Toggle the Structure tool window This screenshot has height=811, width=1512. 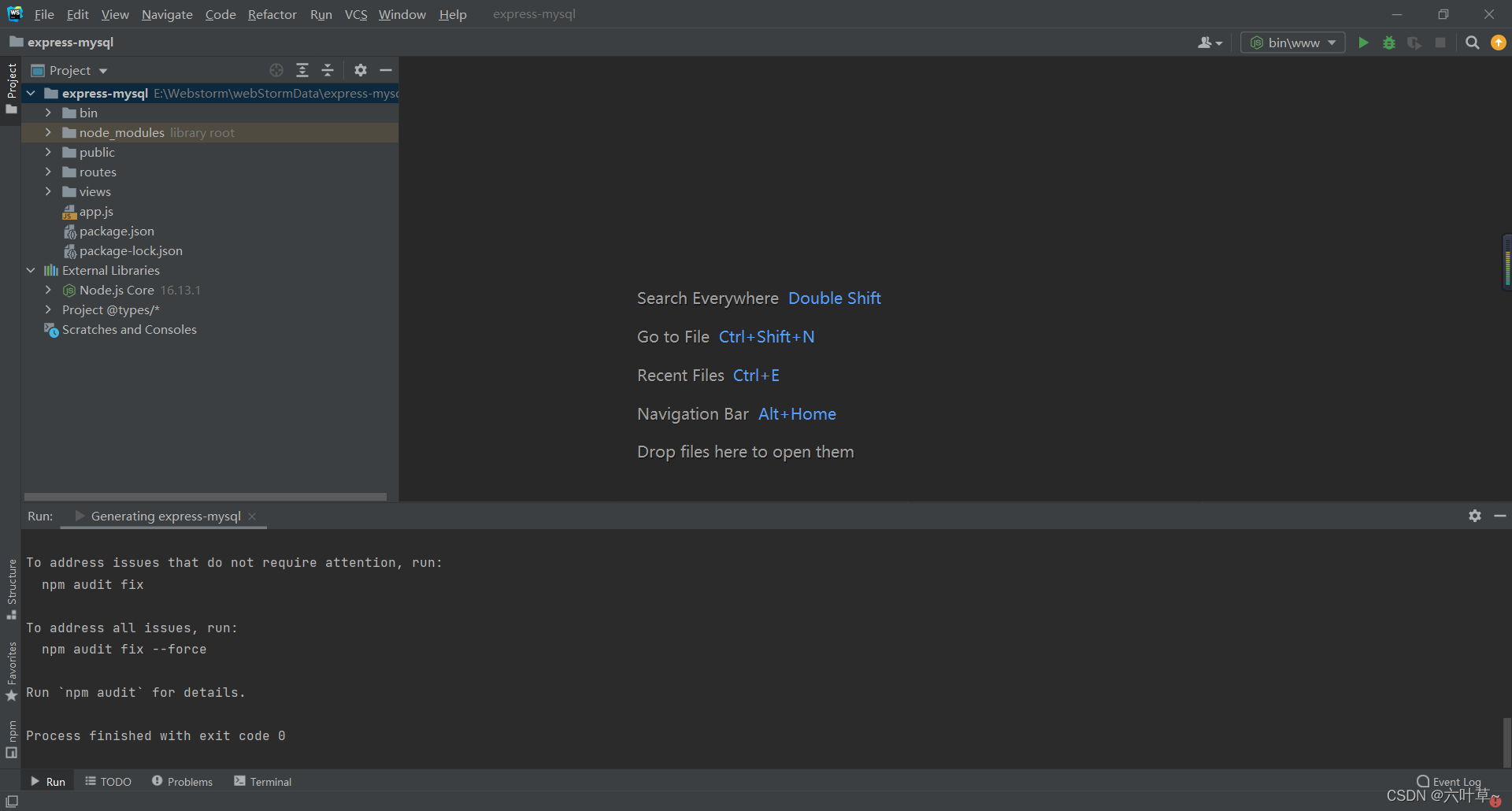(x=12, y=587)
